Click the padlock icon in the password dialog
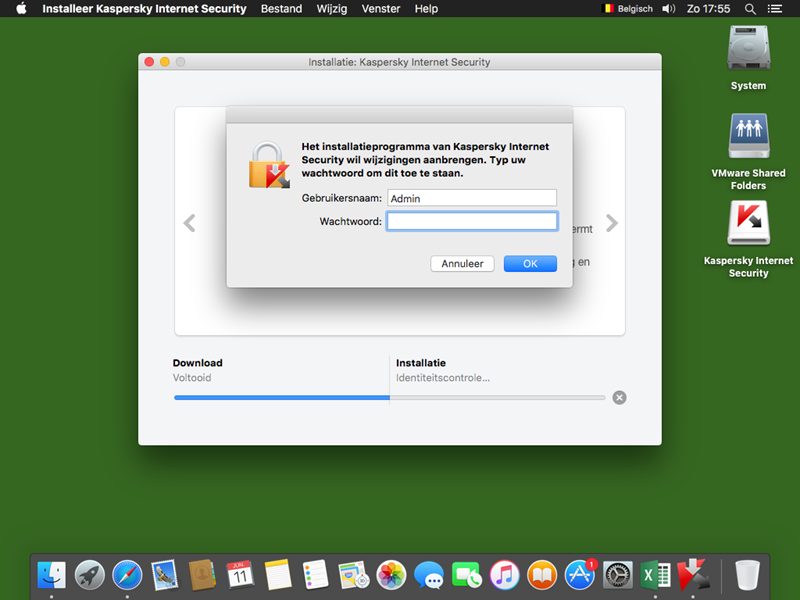The image size is (800, 600). (268, 166)
